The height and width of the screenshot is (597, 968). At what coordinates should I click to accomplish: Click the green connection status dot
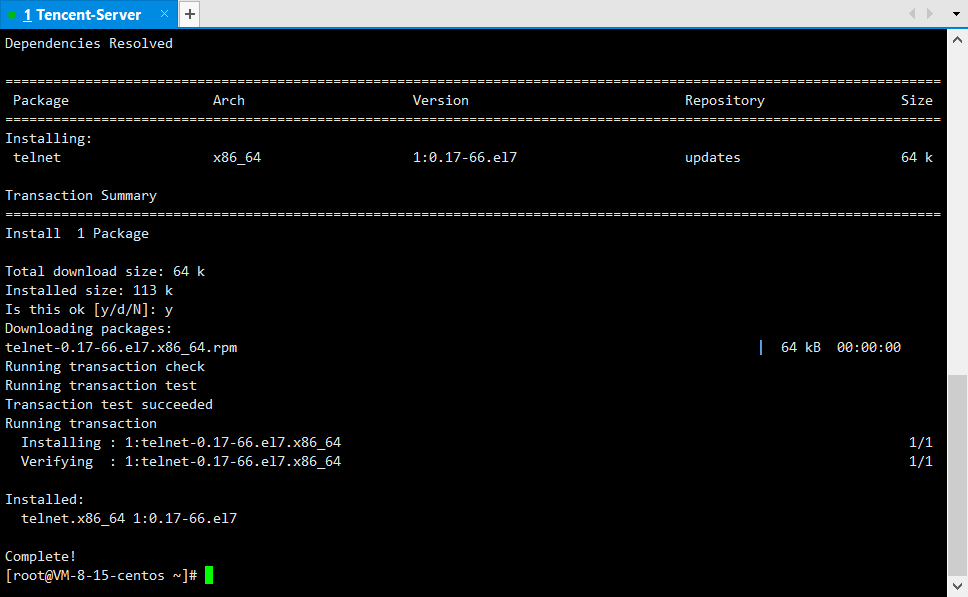[x=12, y=16]
